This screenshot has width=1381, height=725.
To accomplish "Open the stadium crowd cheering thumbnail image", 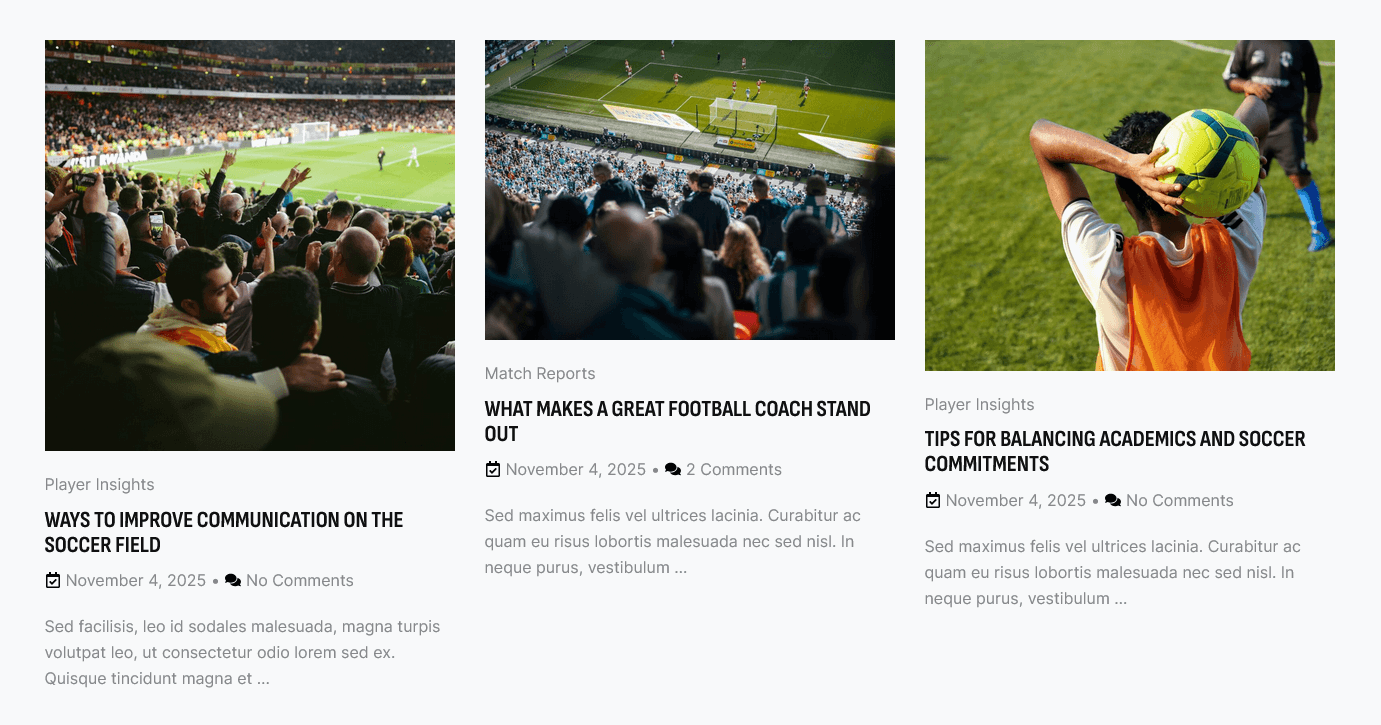I will tap(250, 245).
